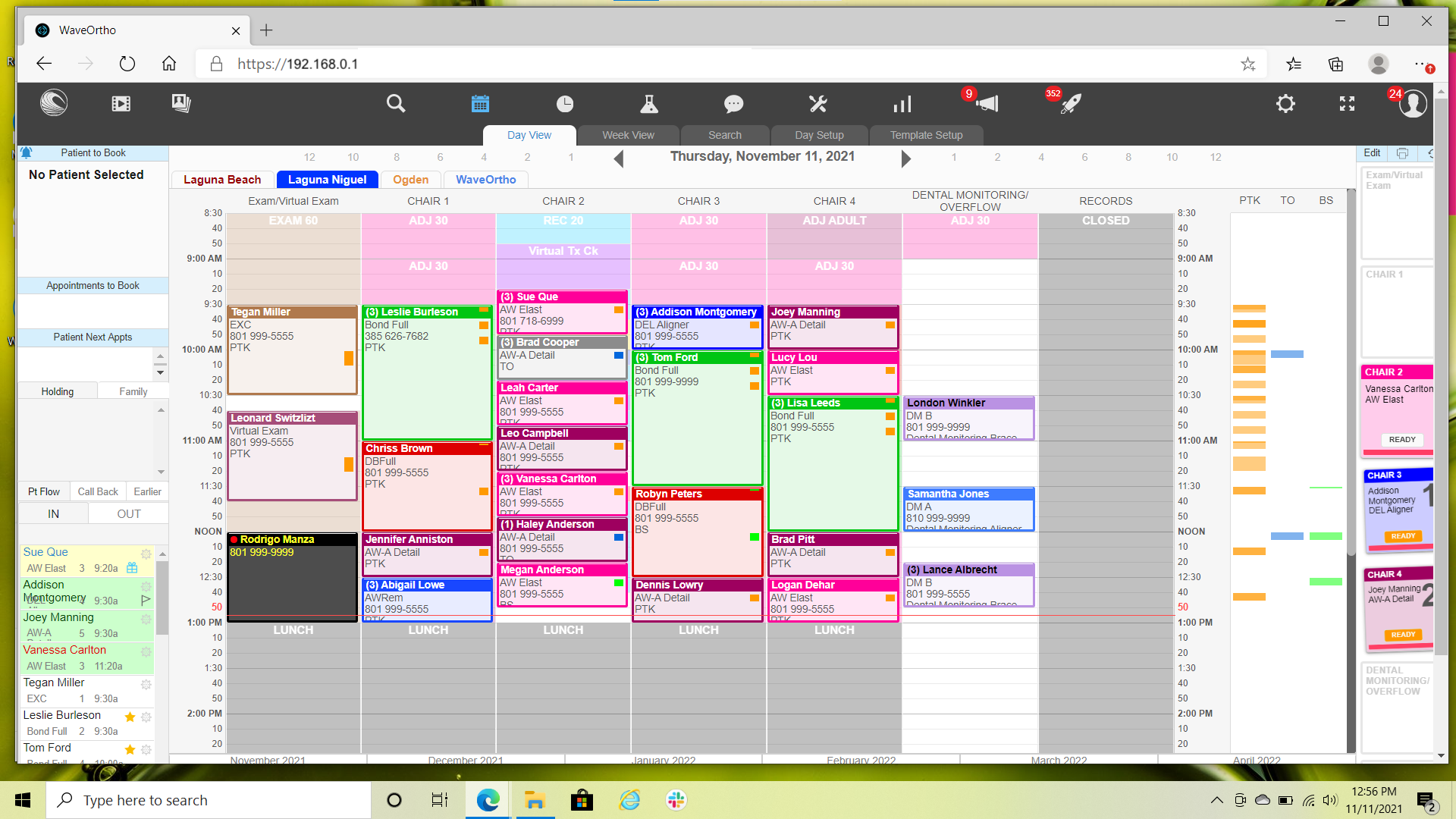
Task: Open the lab flask icon
Action: pyautogui.click(x=649, y=104)
